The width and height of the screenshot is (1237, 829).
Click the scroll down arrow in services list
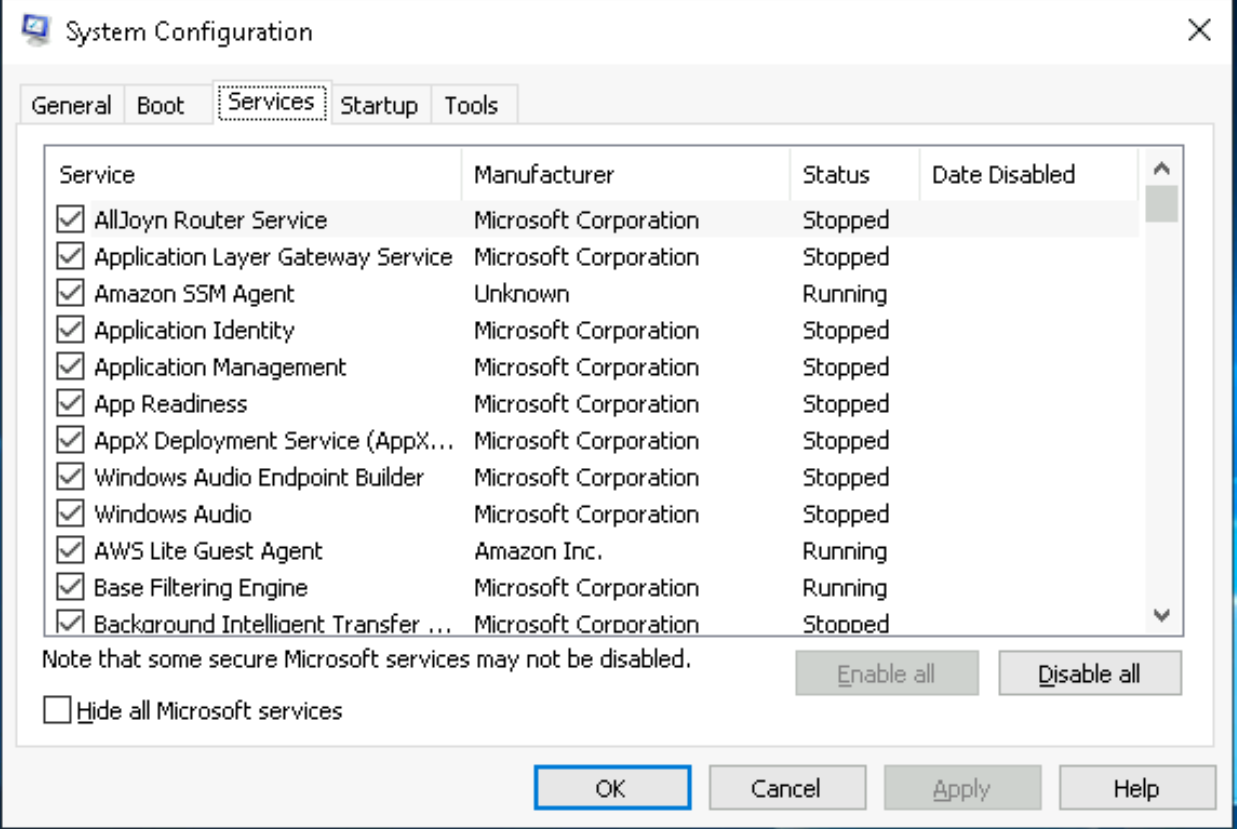tap(1161, 616)
